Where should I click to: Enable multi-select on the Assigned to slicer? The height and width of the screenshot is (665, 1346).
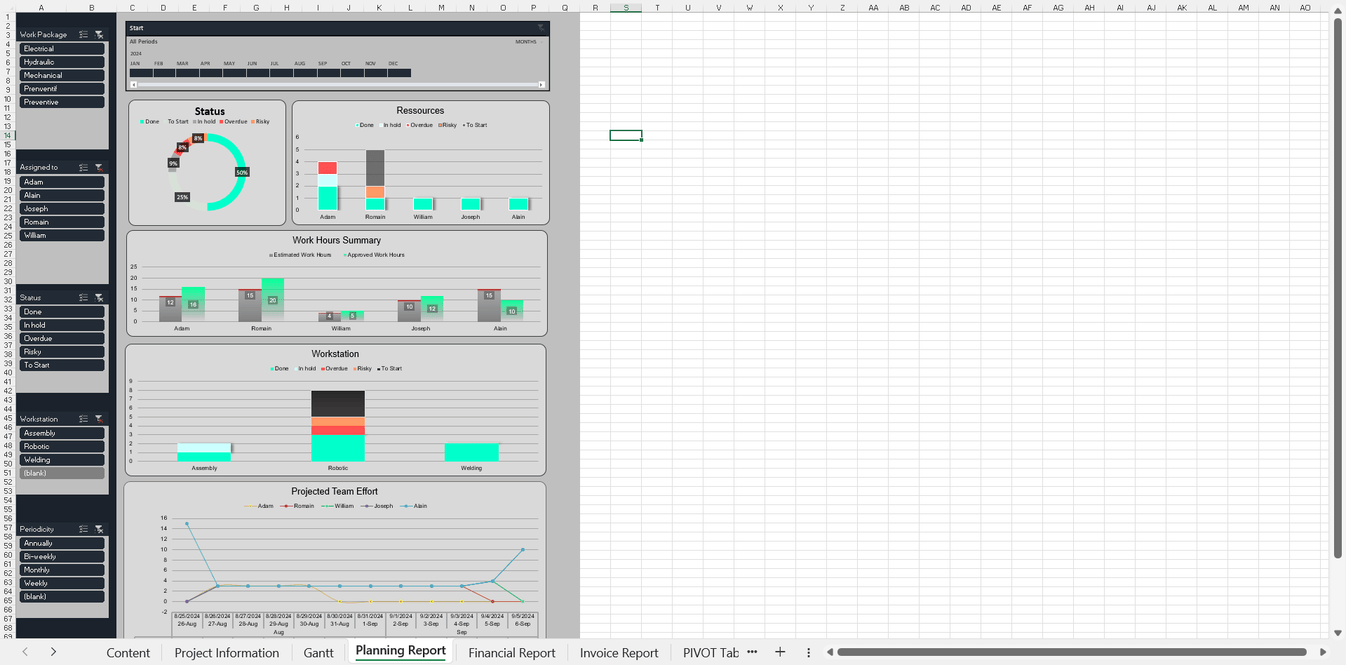pyautogui.click(x=84, y=167)
